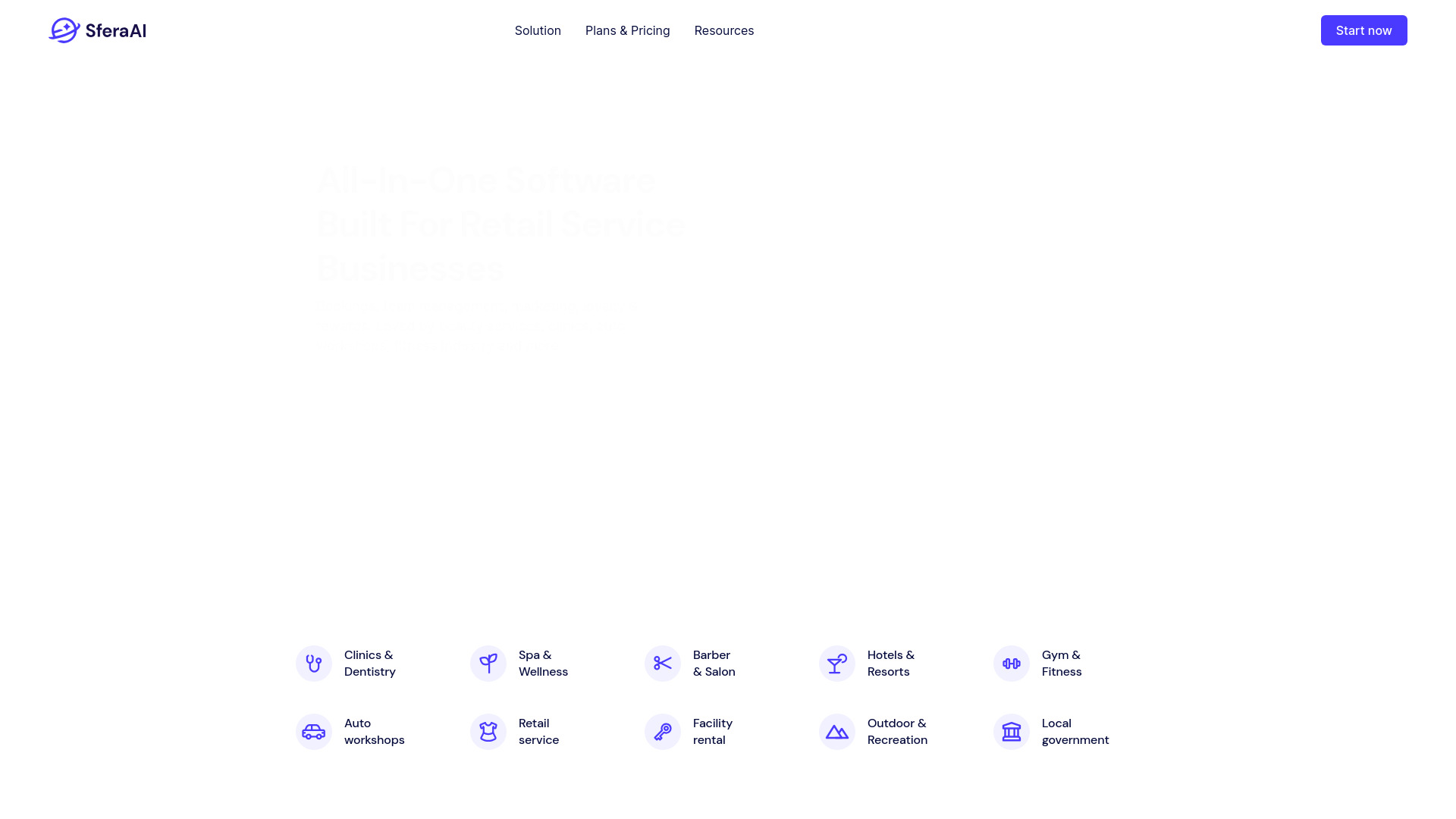Open the Resources navigation menu
This screenshot has width=1456, height=819.
pyautogui.click(x=723, y=30)
